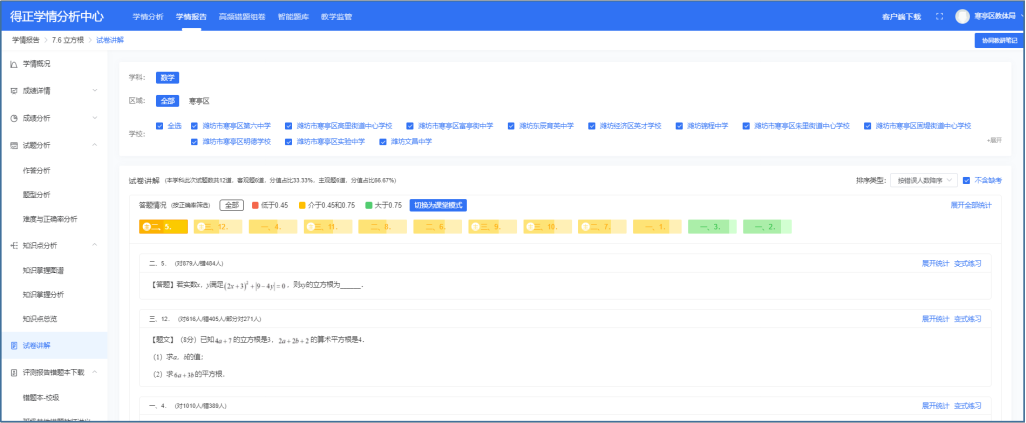1026x423 pixels.
Task: Uncheck 潍坊市寒亭区高里街道中心学校 checkbox
Action: [x=289, y=126]
